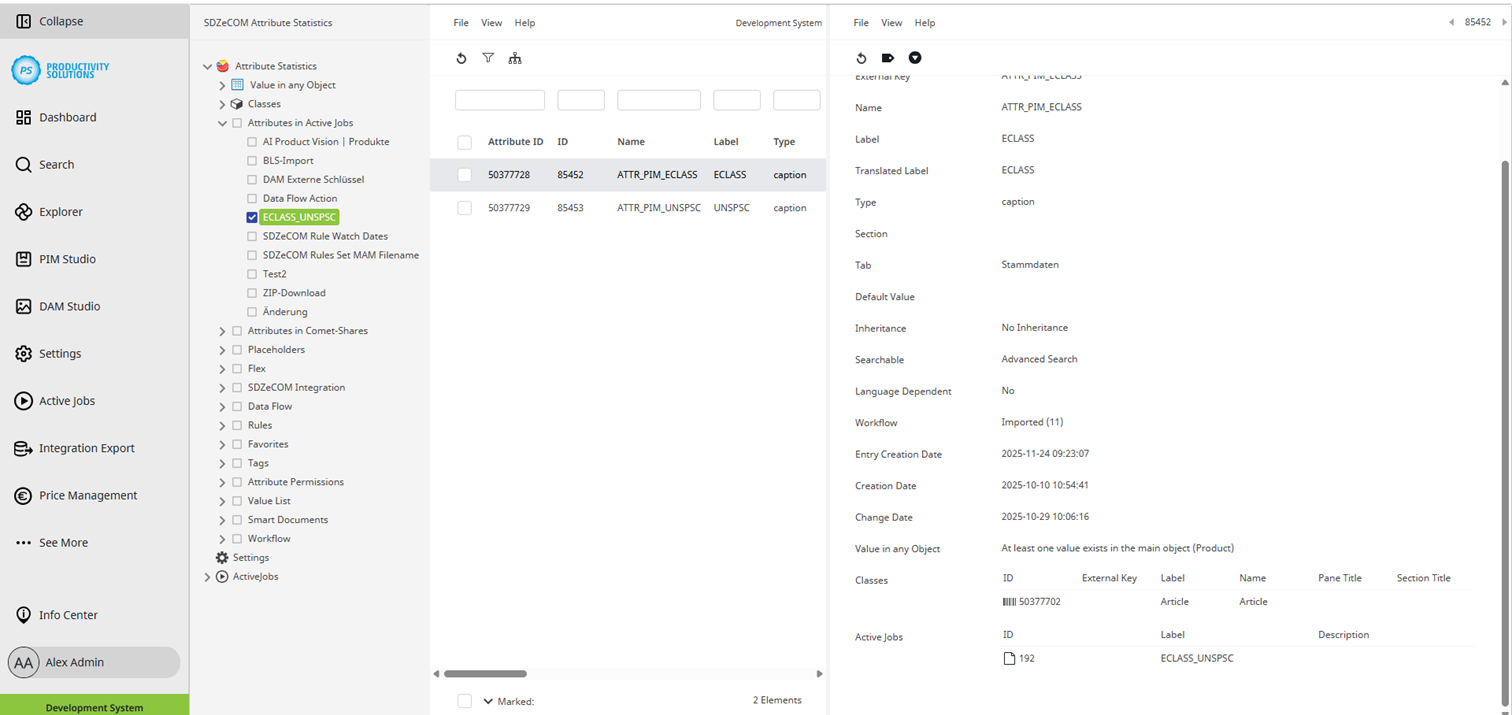This screenshot has height=715, width=1512.
Task: Select the checkbox of row ATTR_PIM_ECLASS
Action: click(x=464, y=174)
